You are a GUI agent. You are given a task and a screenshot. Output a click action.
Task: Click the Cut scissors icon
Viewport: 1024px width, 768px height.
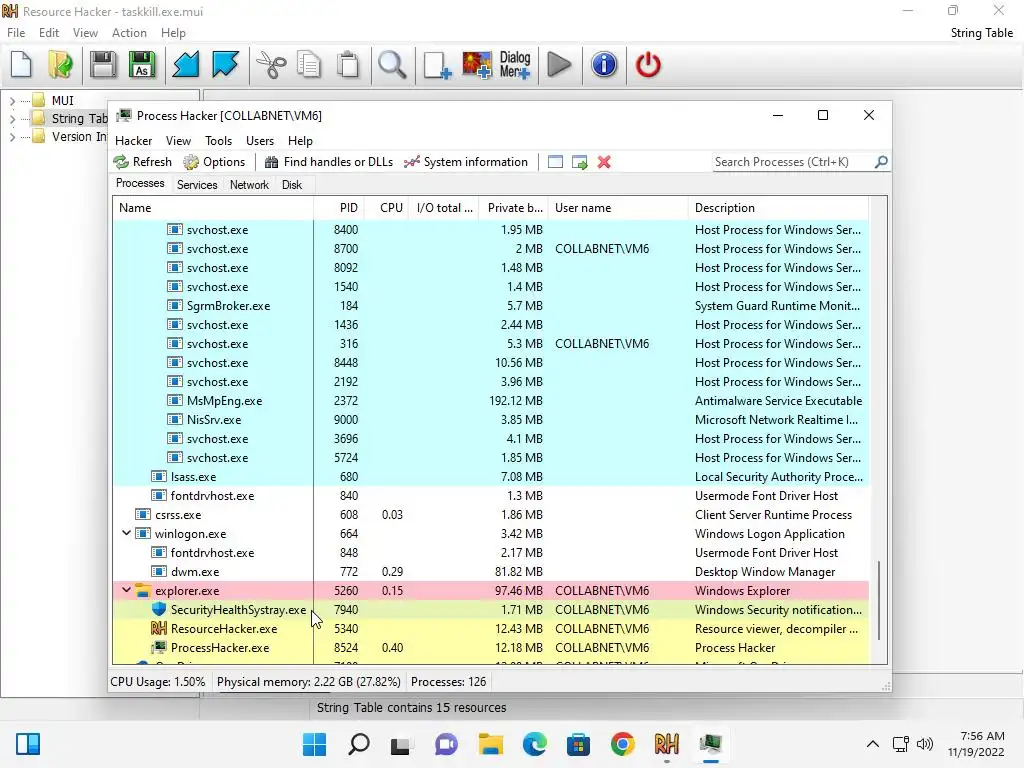[x=271, y=65]
